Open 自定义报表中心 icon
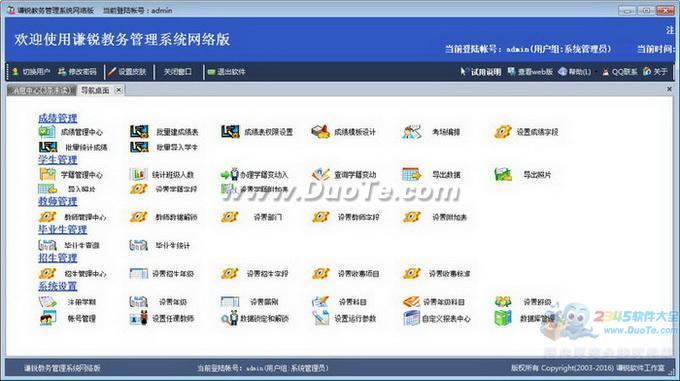The width and height of the screenshot is (680, 381). 411,318
